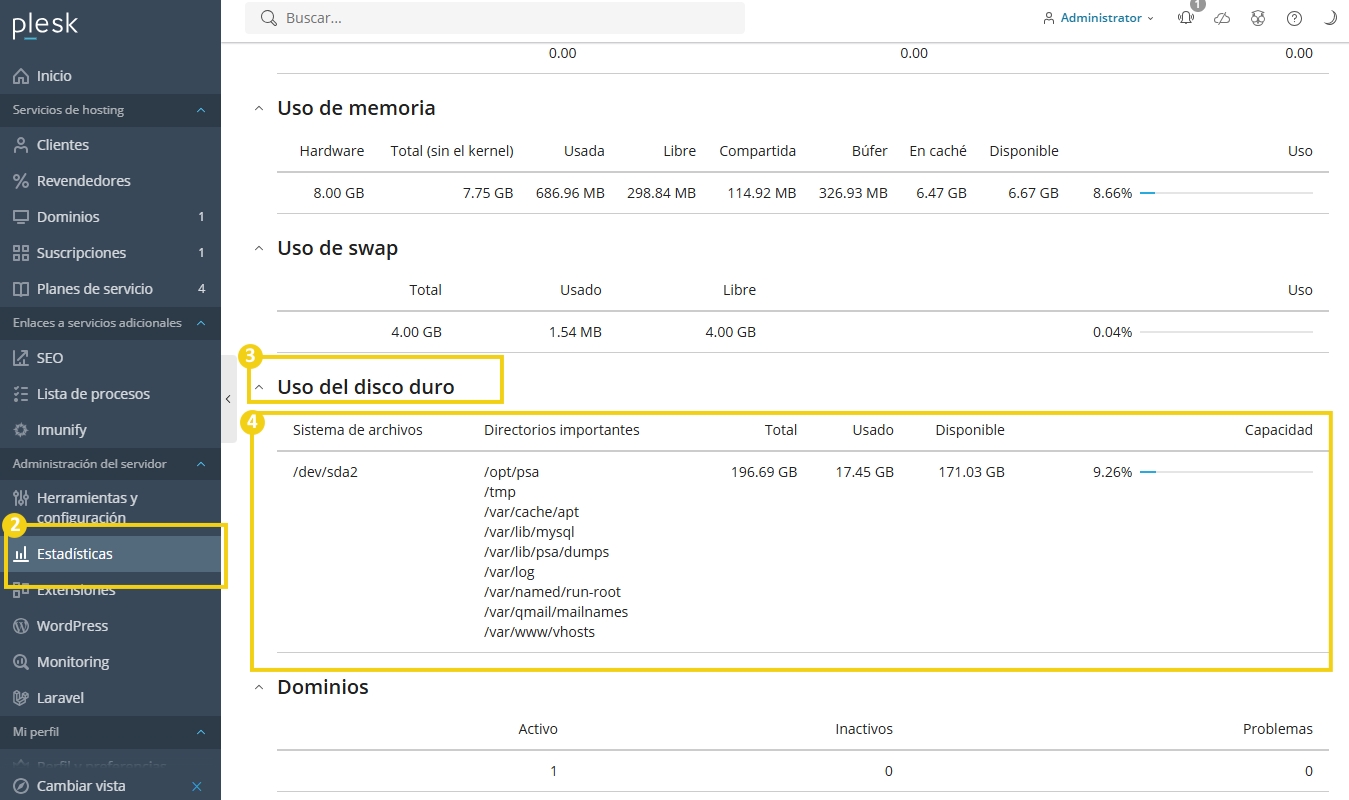Click the Plesk logo
The width and height of the screenshot is (1349, 800).
tap(45, 26)
